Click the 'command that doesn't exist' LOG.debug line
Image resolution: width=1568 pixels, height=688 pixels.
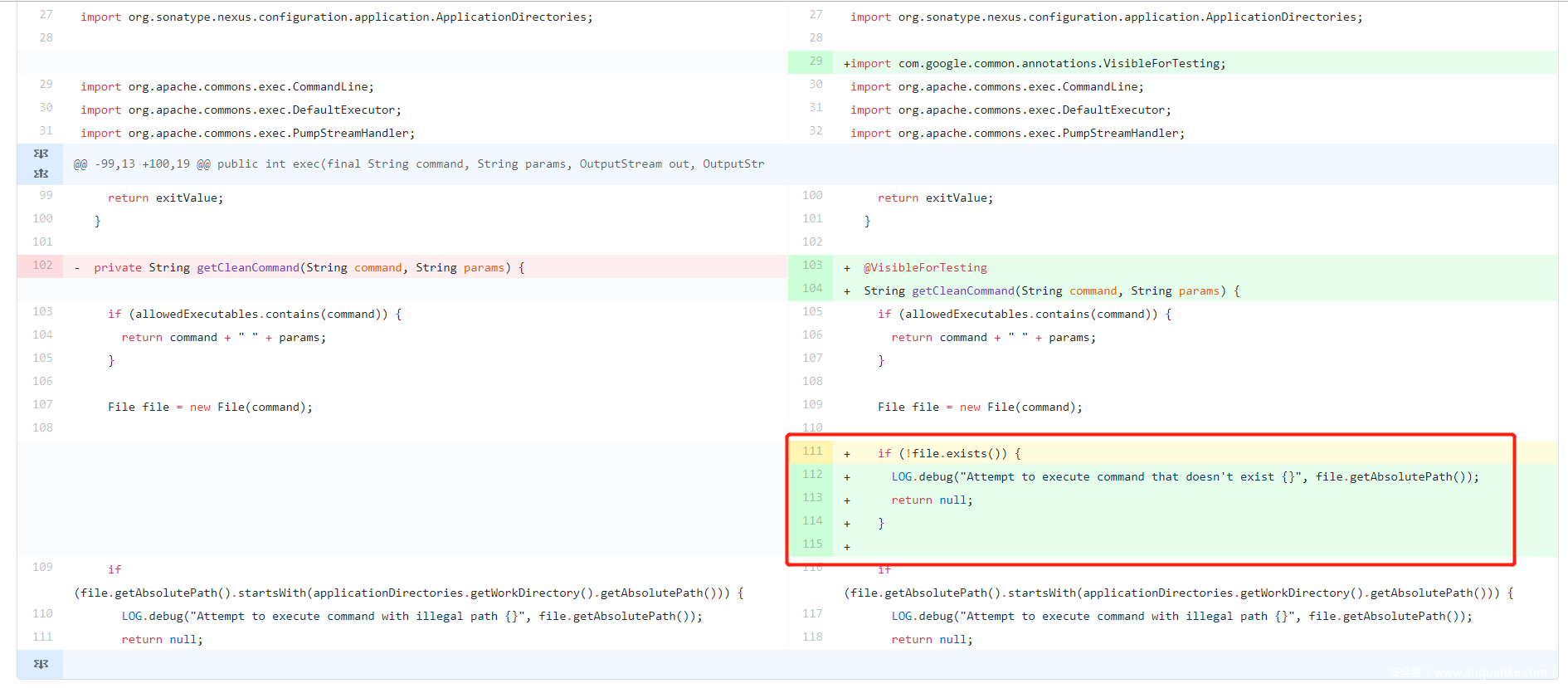[1185, 477]
